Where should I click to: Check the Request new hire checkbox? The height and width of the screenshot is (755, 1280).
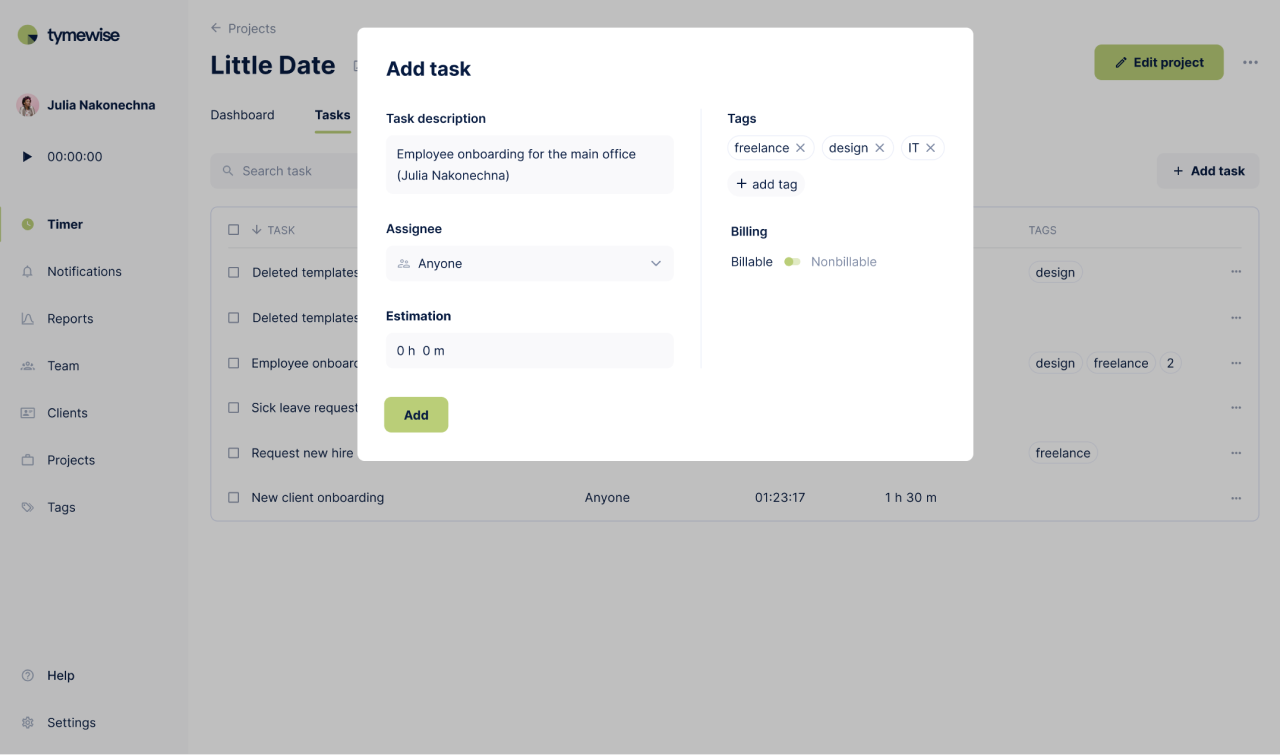click(x=234, y=453)
